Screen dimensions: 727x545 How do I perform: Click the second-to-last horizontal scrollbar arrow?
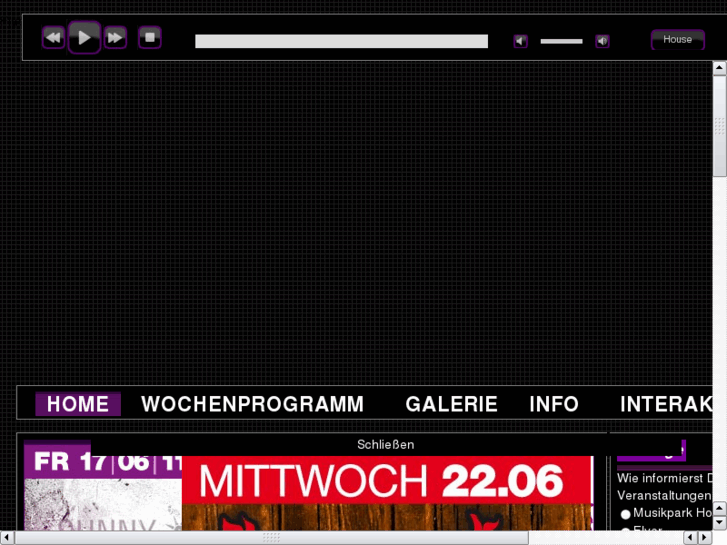pyautogui.click(x=691, y=538)
